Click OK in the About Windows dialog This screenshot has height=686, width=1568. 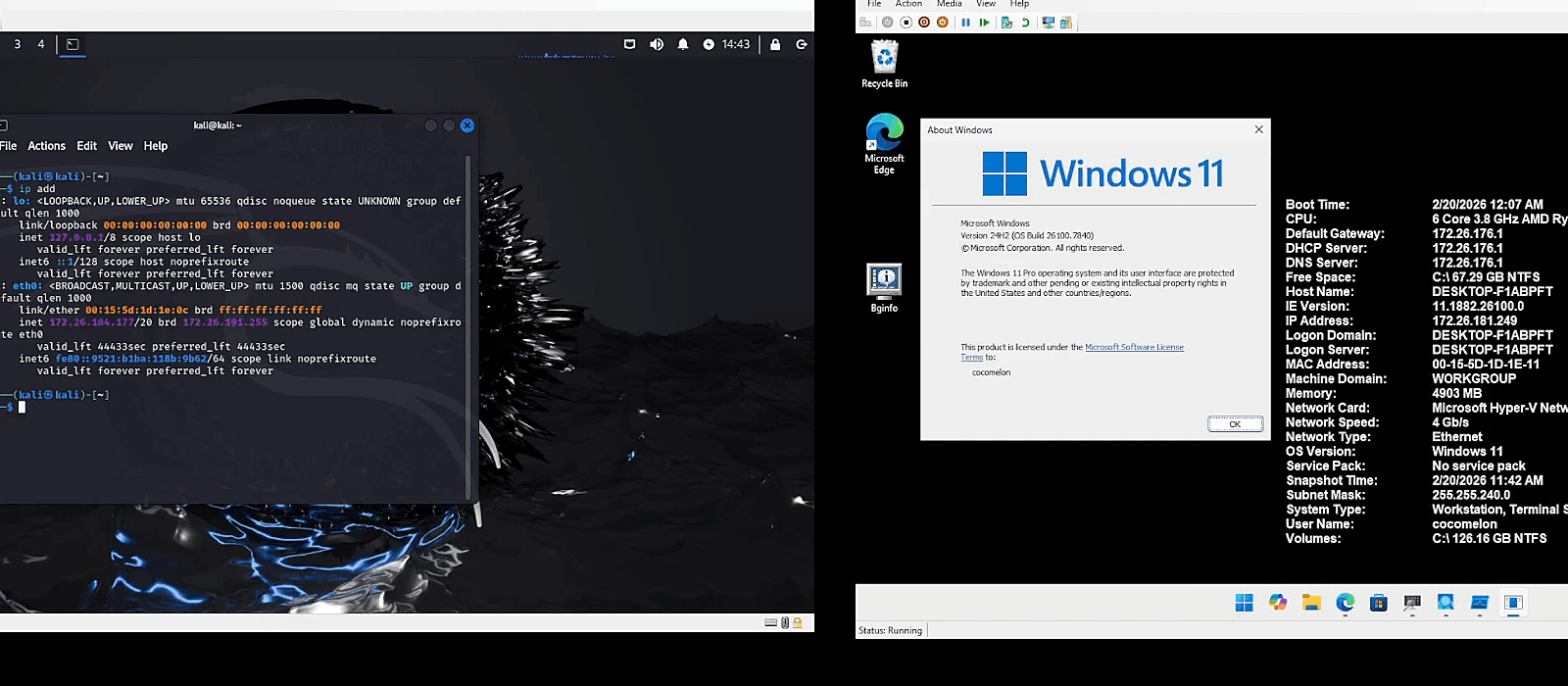pyautogui.click(x=1235, y=424)
